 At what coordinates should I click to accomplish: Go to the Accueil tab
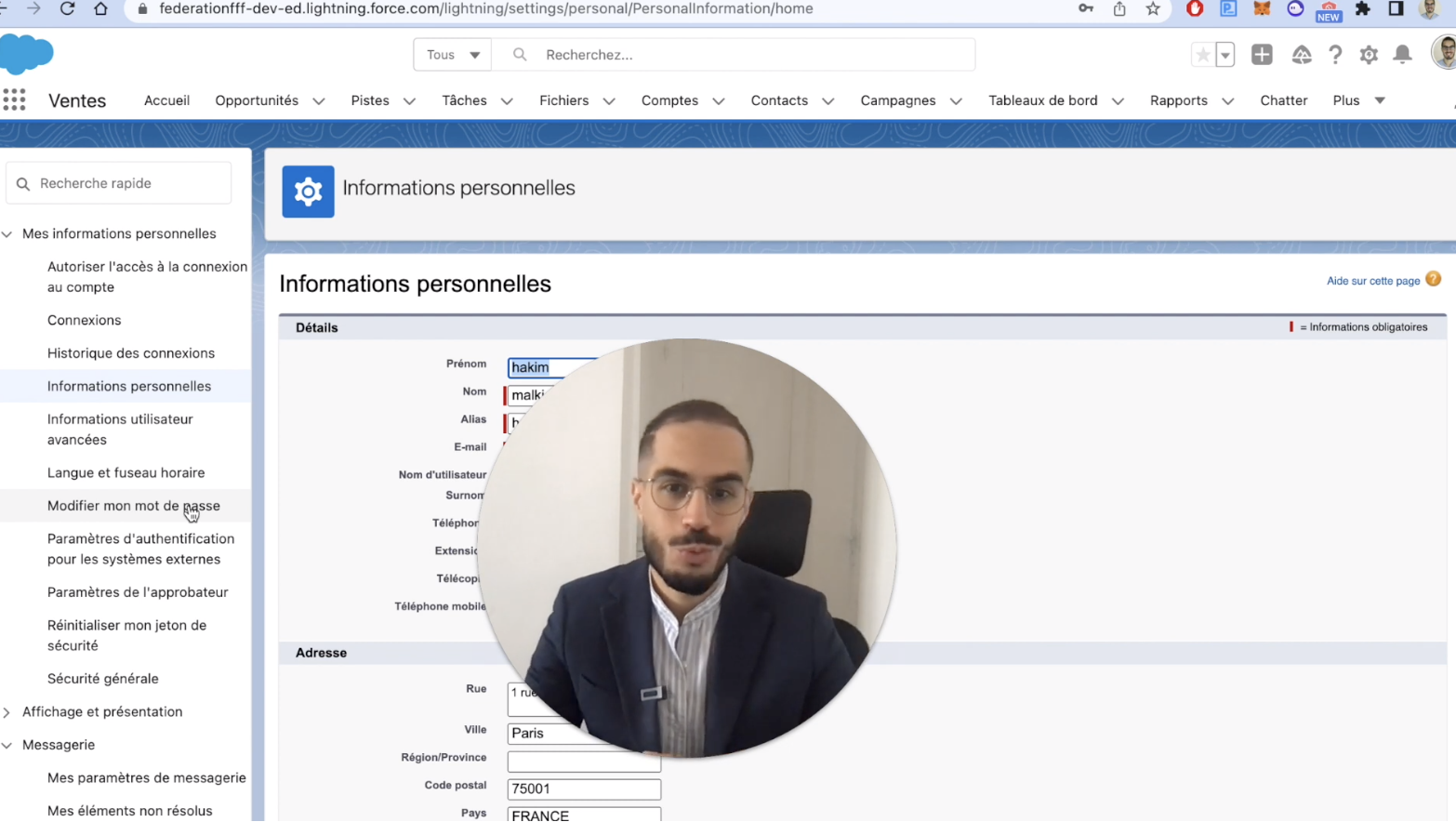click(x=166, y=100)
